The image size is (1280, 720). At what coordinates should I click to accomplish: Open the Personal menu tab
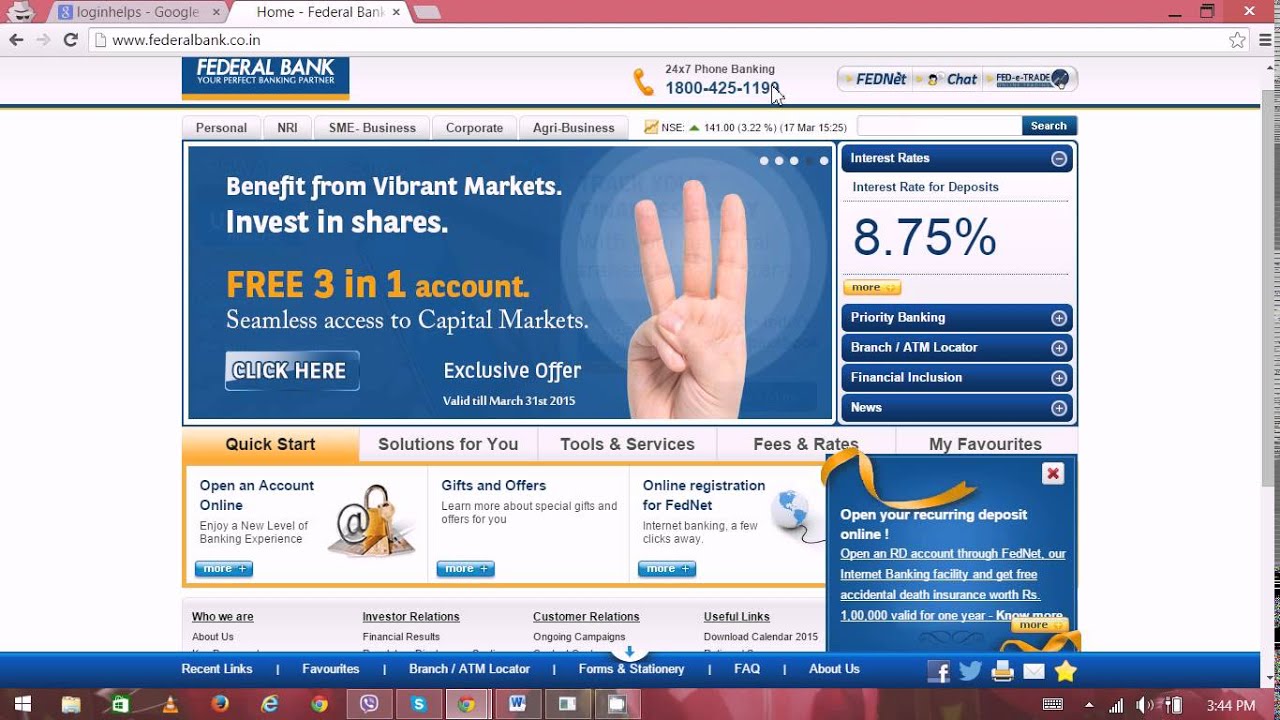(x=221, y=128)
